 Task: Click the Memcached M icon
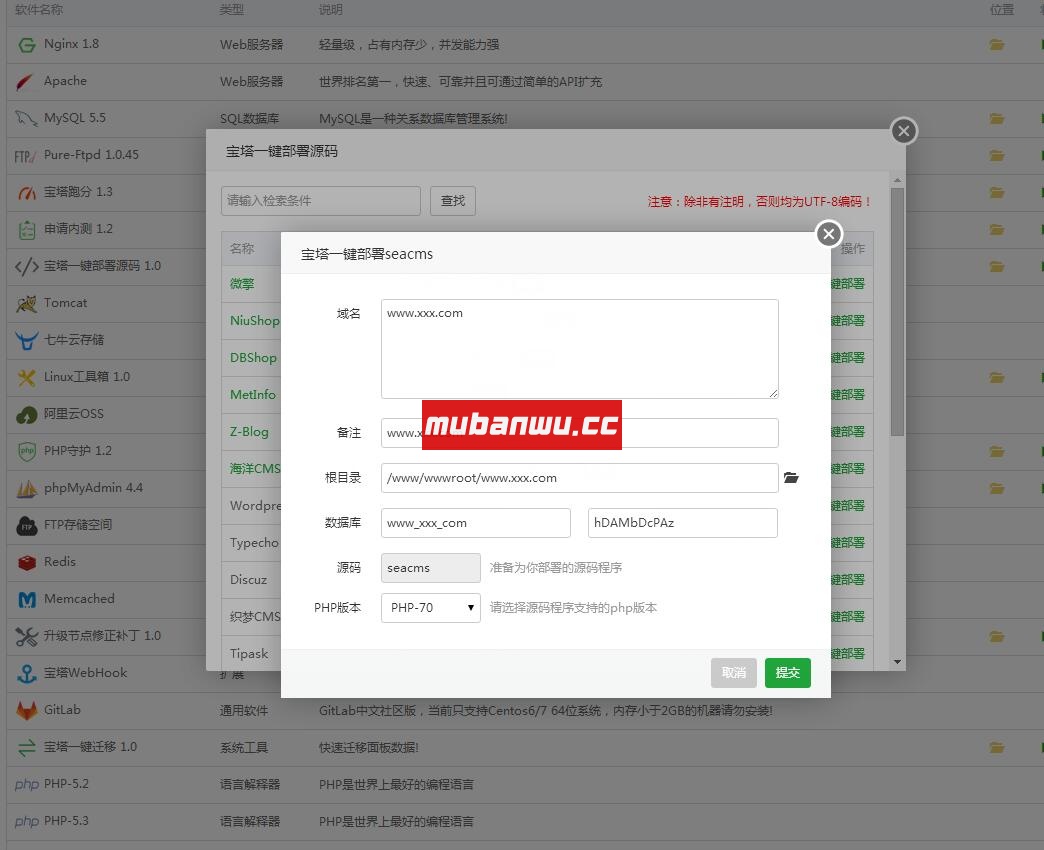point(27,600)
